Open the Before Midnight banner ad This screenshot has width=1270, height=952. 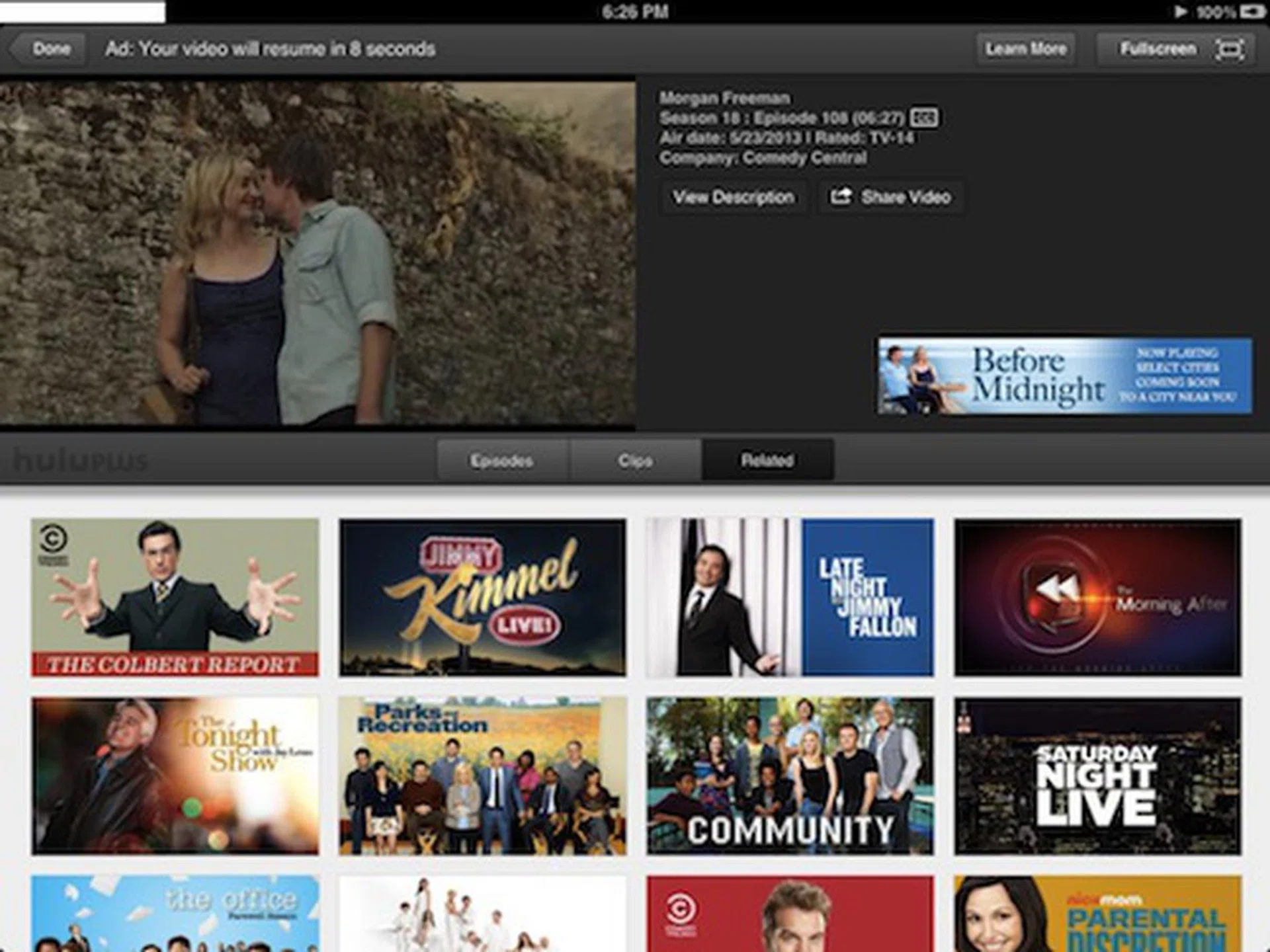[1064, 376]
